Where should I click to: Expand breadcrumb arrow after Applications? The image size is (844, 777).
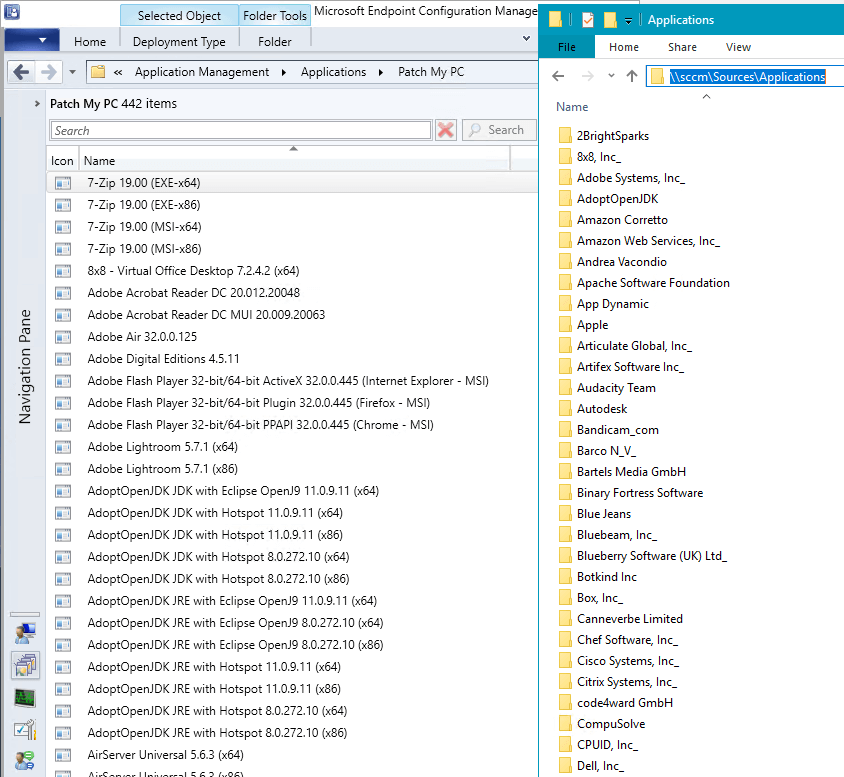tap(381, 72)
